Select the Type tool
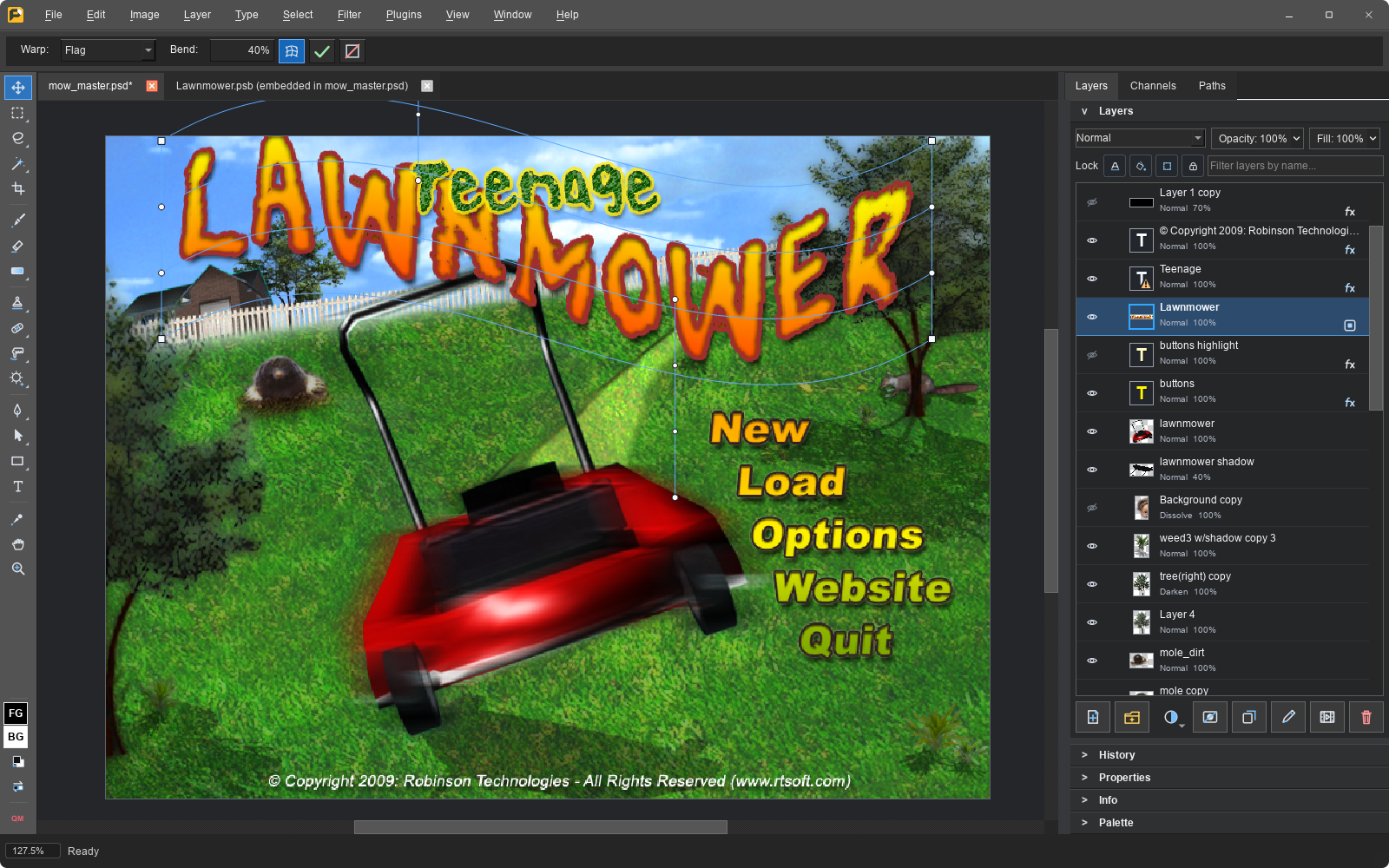Viewport: 1389px width, 868px height. point(17,486)
